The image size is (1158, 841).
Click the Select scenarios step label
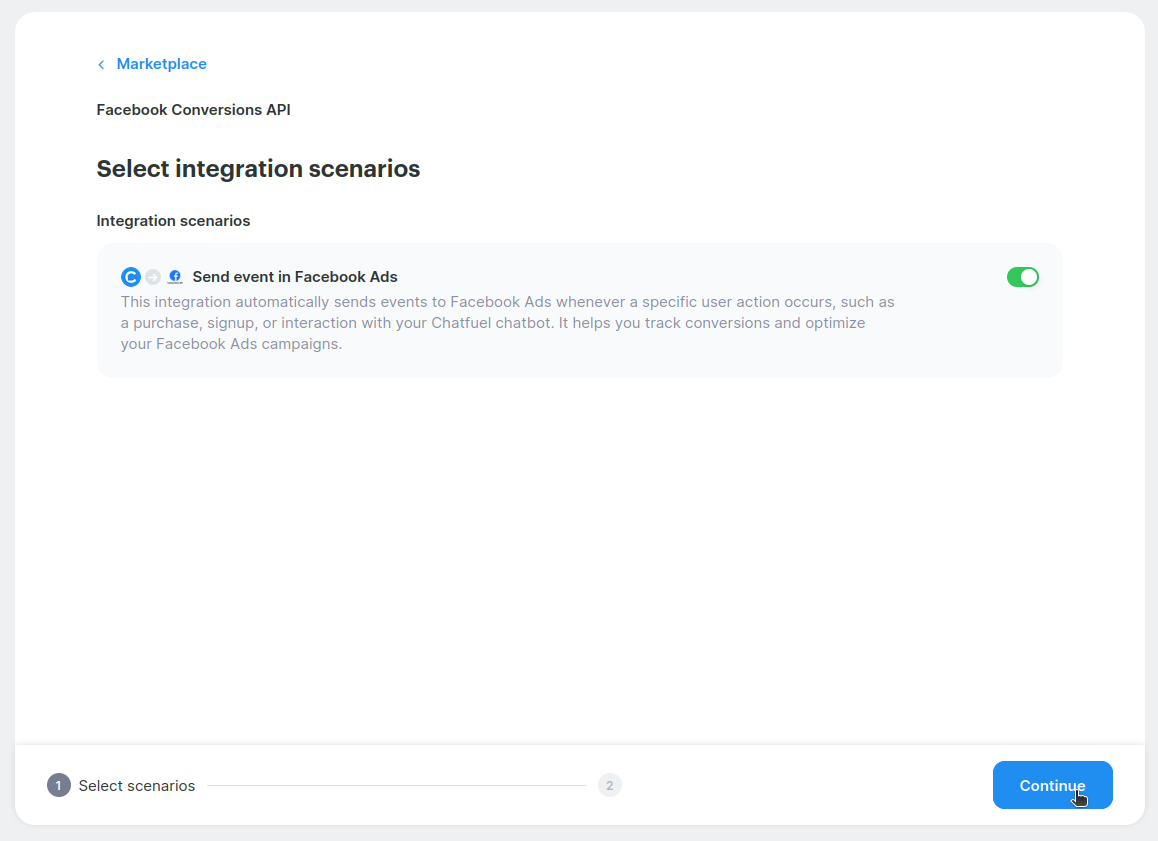[137, 786]
